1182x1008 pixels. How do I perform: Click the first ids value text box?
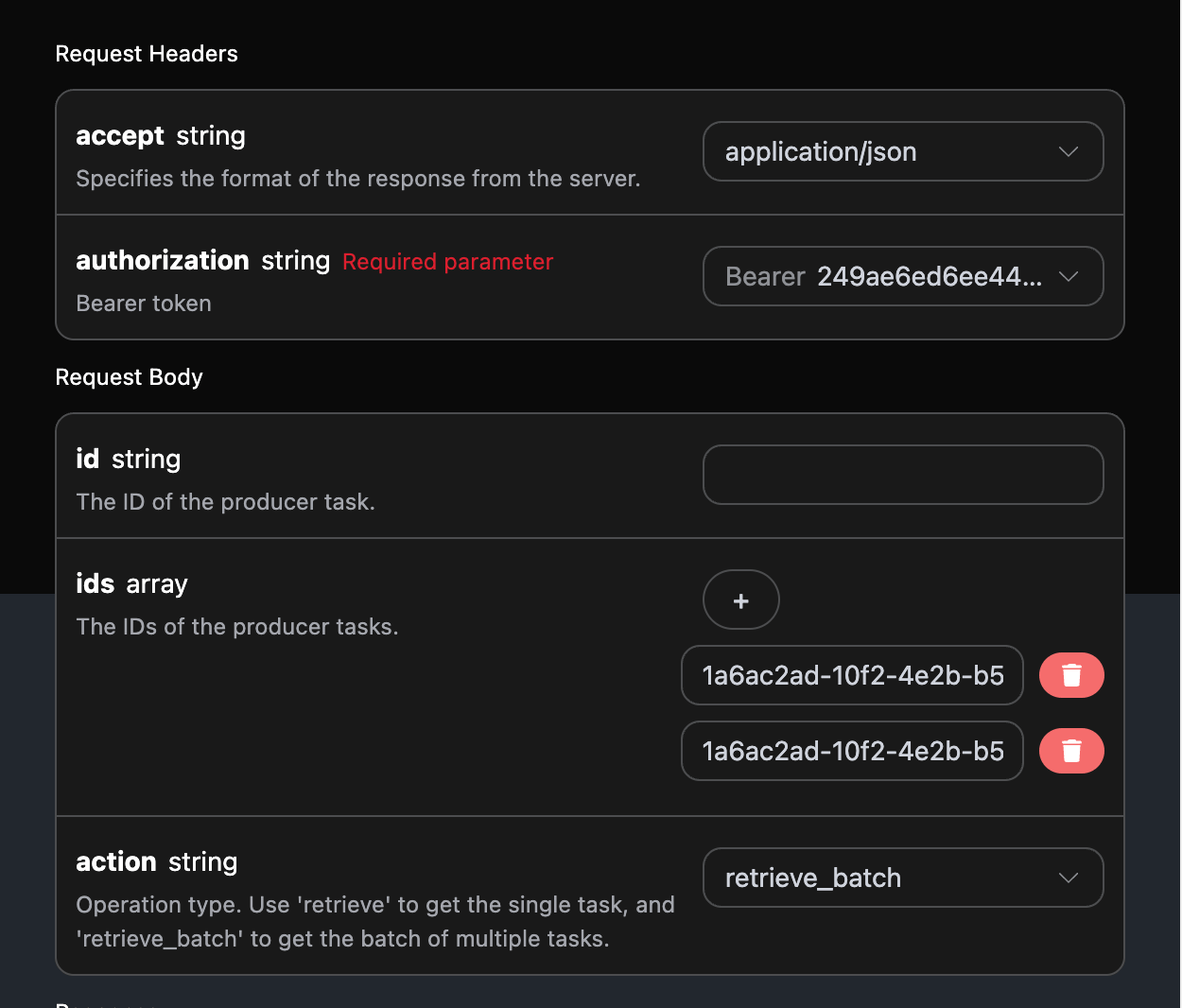click(851, 675)
